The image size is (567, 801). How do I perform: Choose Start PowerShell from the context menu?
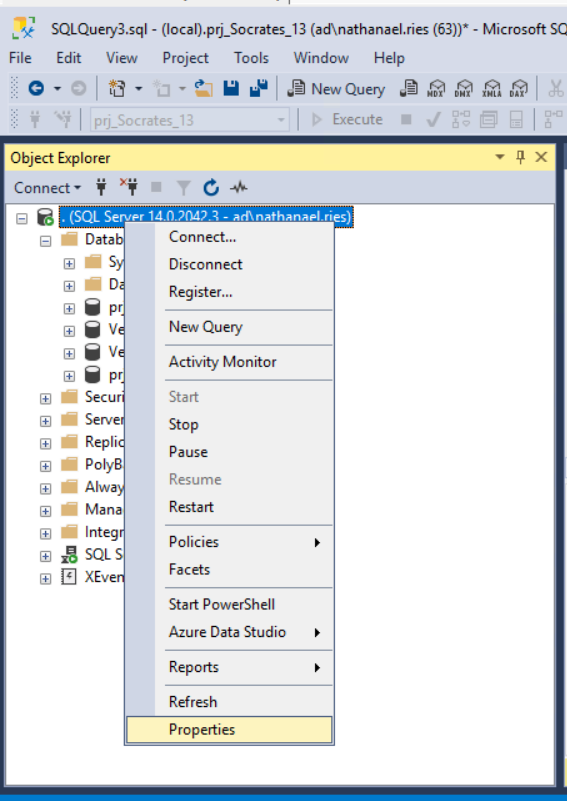(229, 605)
